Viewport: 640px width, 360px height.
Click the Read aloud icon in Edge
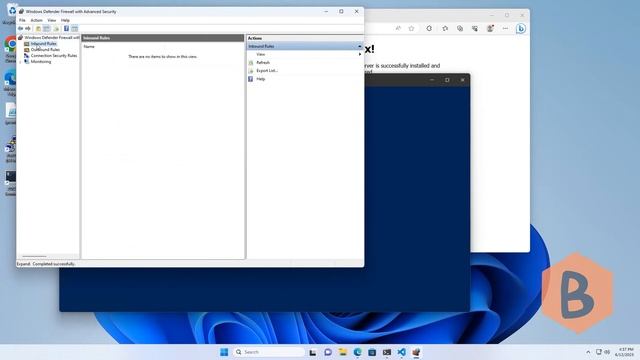398,28
